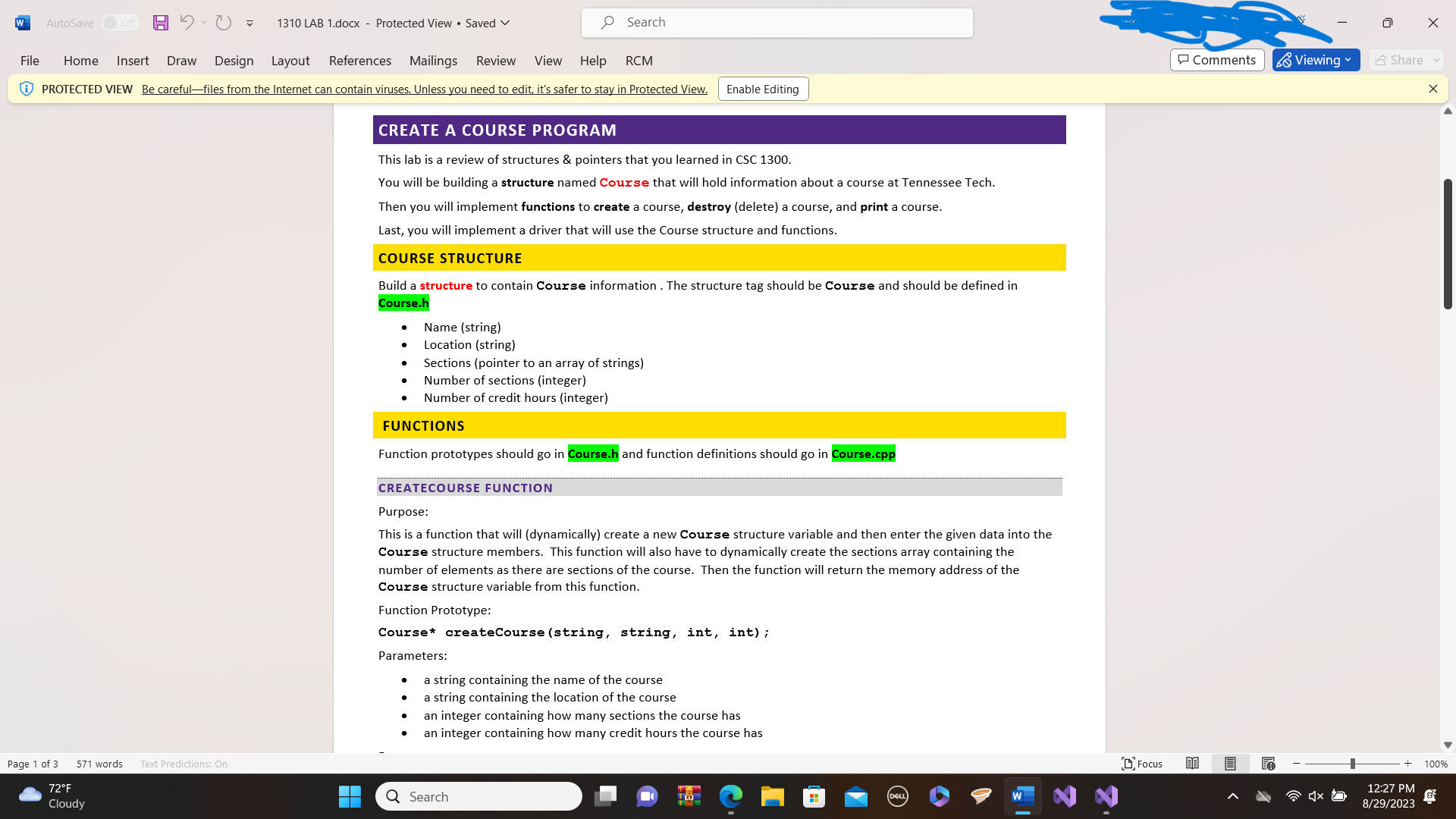
Task: Open Microsoft Word from the taskbar
Action: [x=1022, y=796]
